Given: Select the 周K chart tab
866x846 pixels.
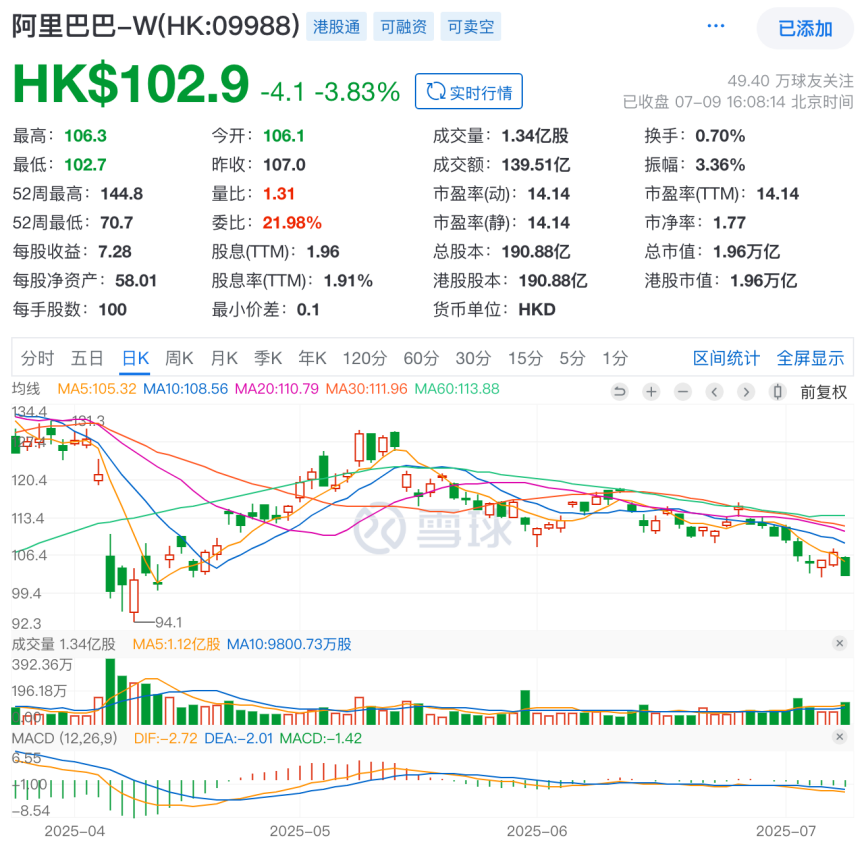Looking at the screenshot, I should [x=179, y=358].
